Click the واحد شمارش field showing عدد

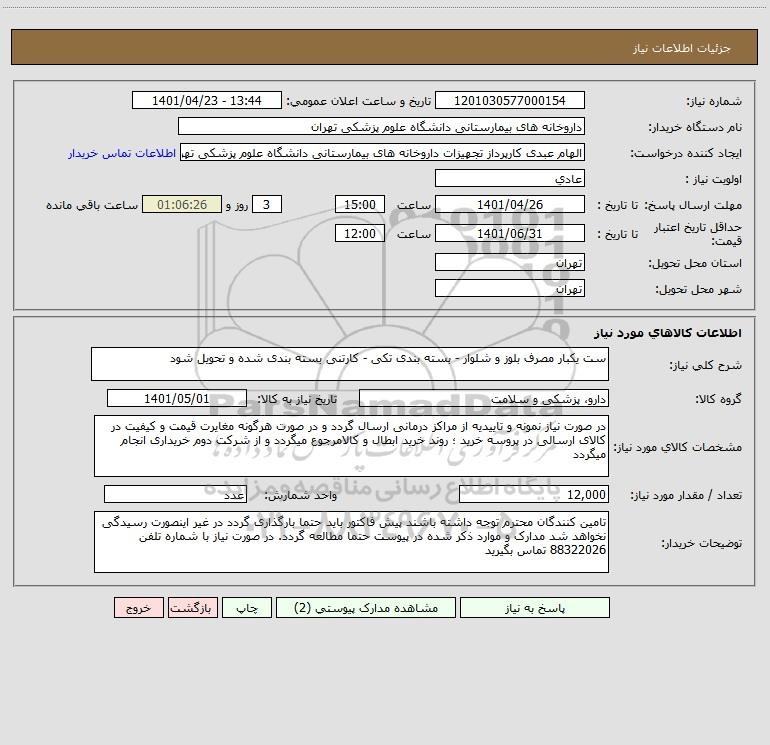(175, 494)
